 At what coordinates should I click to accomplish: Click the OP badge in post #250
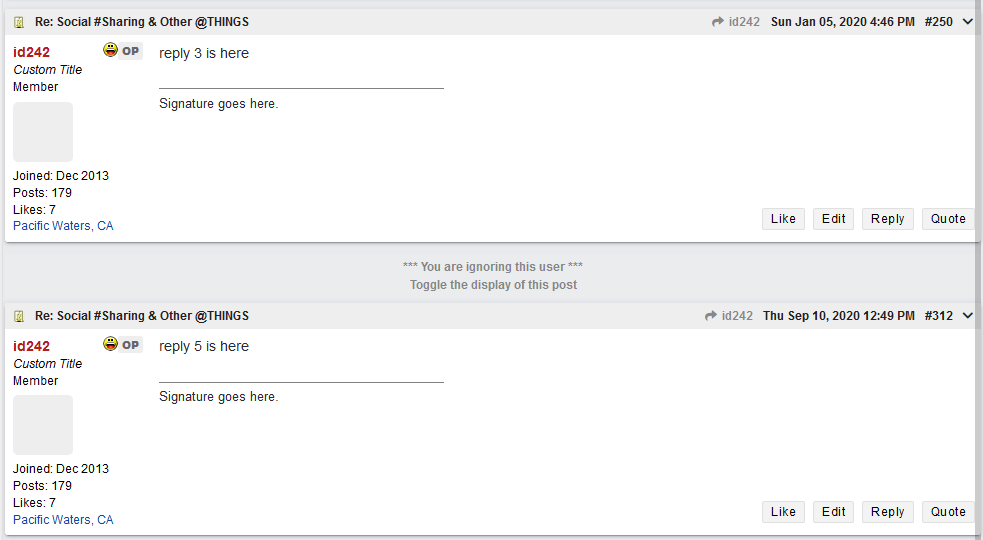point(130,51)
